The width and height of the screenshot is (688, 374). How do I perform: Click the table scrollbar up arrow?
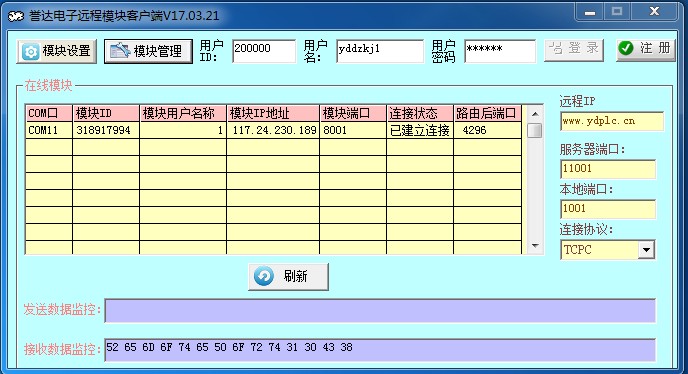(x=535, y=114)
